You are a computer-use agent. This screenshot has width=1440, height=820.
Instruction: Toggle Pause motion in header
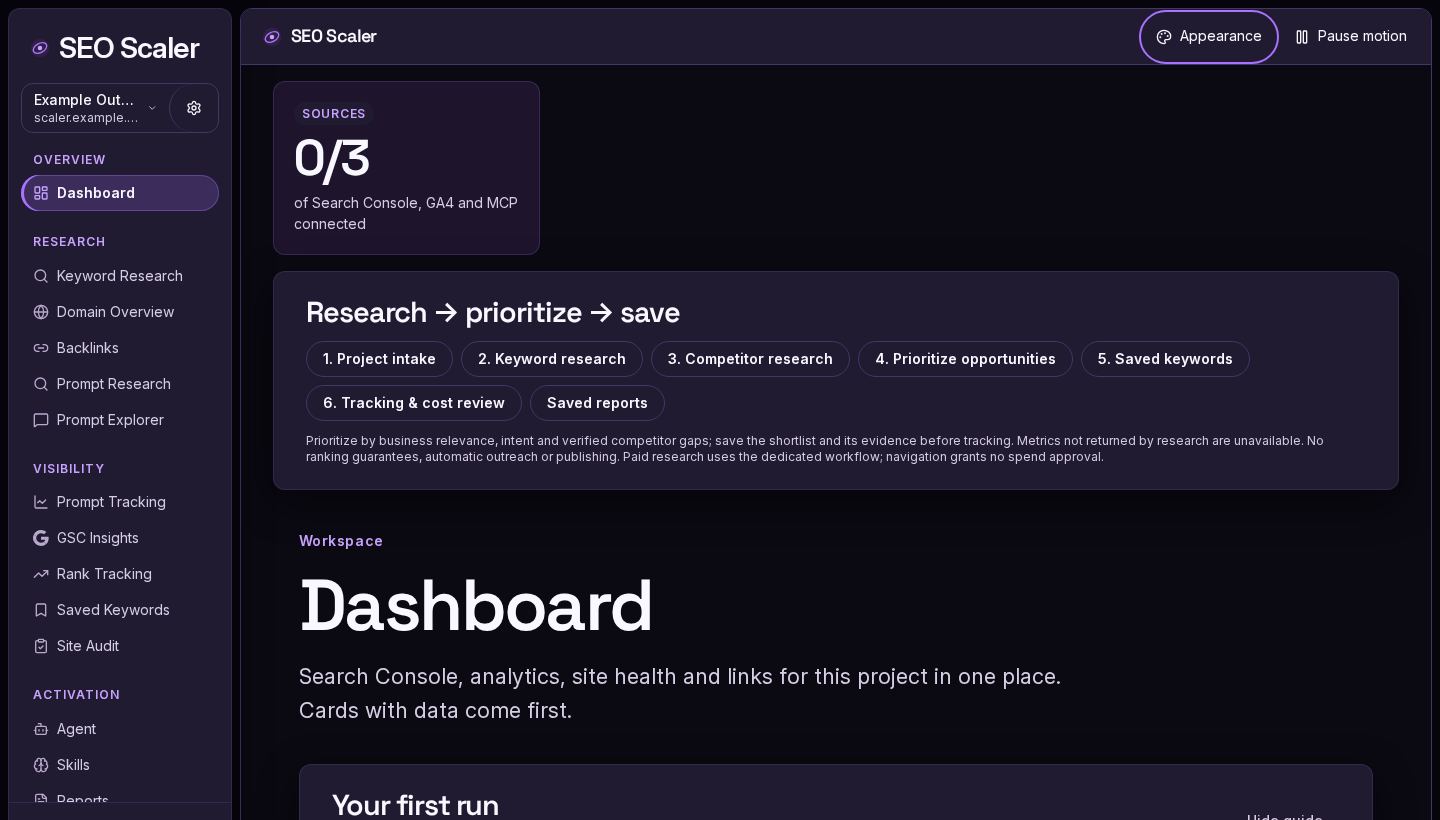pos(1351,37)
